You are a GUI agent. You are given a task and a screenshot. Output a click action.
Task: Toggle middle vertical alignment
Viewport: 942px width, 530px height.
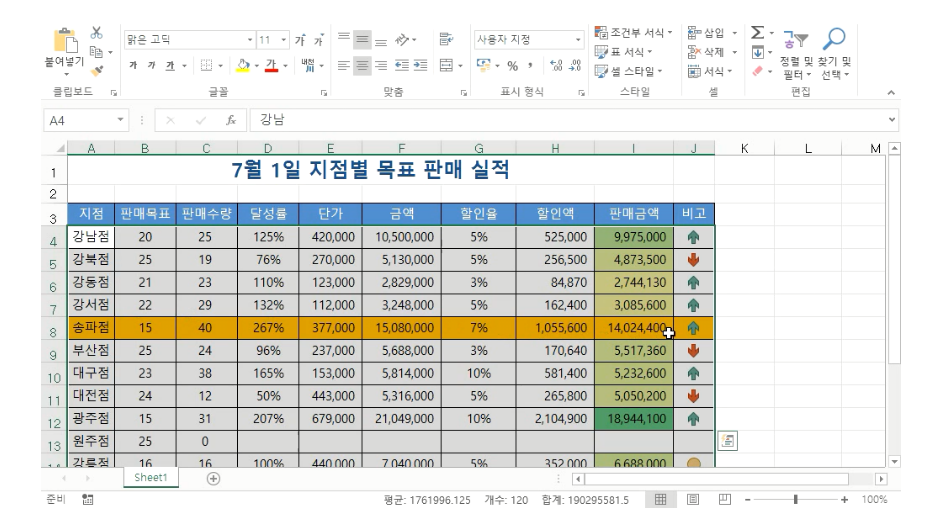tap(362, 40)
